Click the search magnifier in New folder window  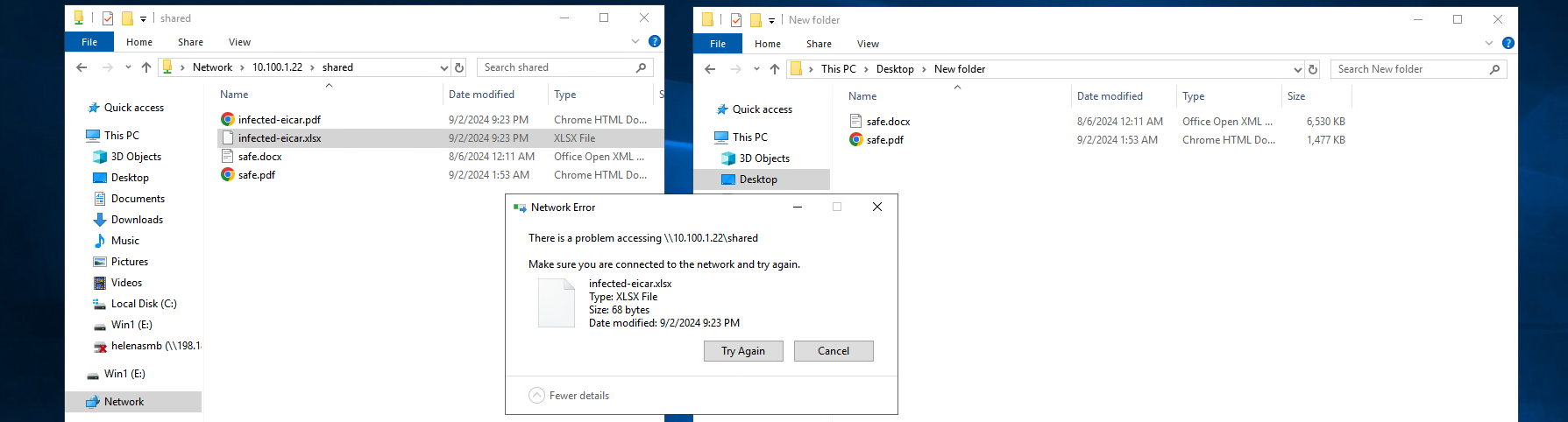pyautogui.click(x=1494, y=69)
